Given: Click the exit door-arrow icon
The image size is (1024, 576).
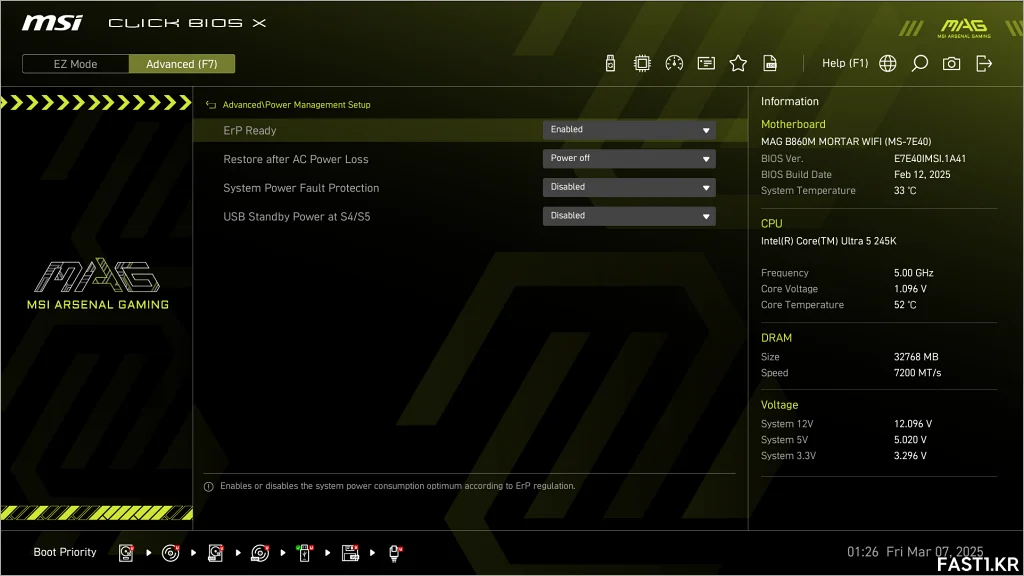Looking at the screenshot, I should [984, 63].
